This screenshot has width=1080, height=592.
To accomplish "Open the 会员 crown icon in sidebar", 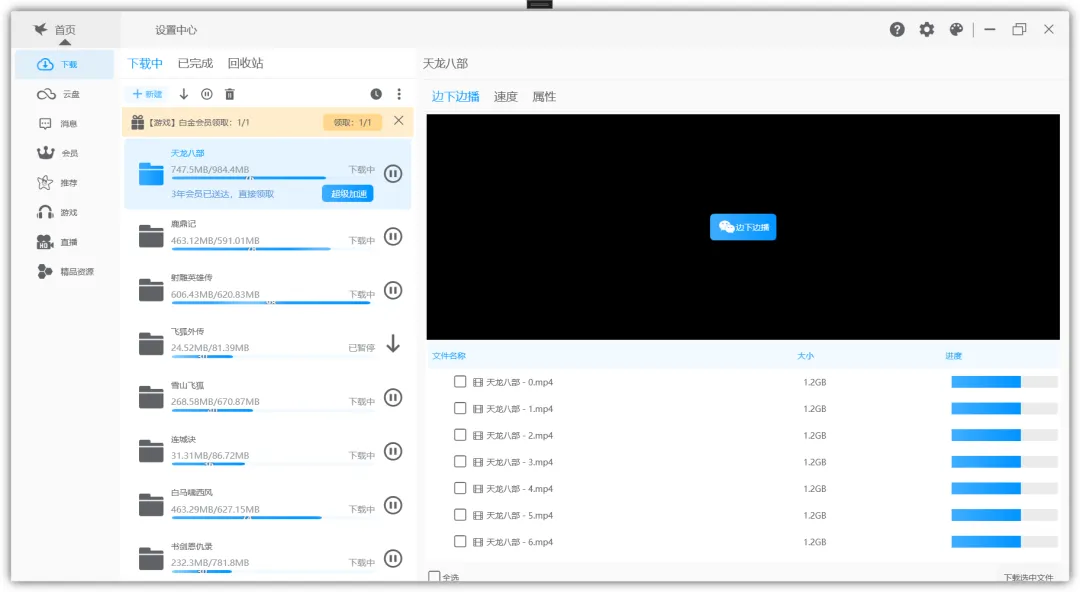I will (45, 153).
